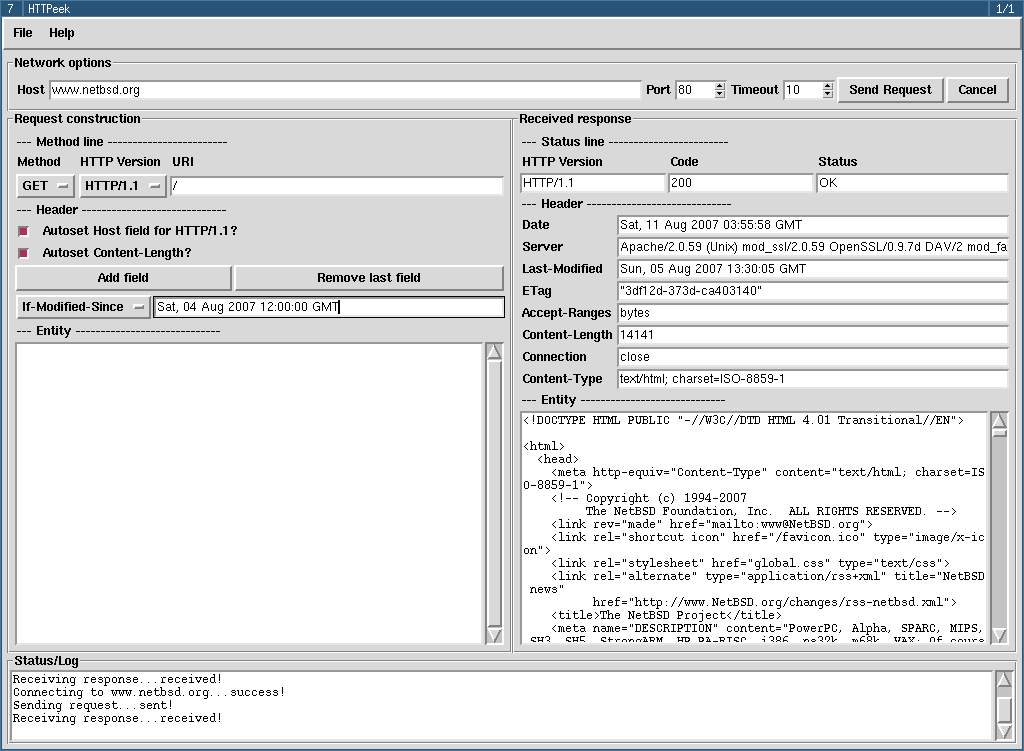Click the response Entity scrollbar thumb
1024x751 pixels.
(x=999, y=433)
